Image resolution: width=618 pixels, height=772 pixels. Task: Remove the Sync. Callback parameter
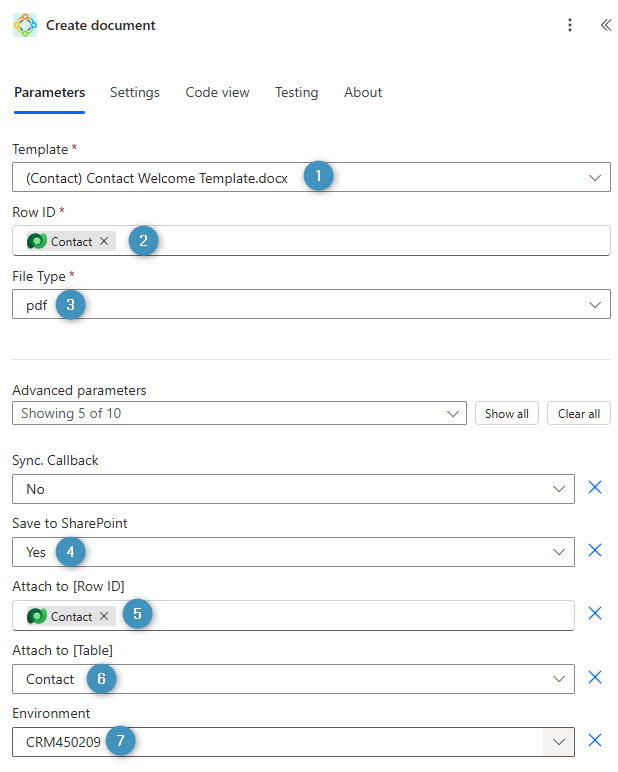[x=595, y=488]
